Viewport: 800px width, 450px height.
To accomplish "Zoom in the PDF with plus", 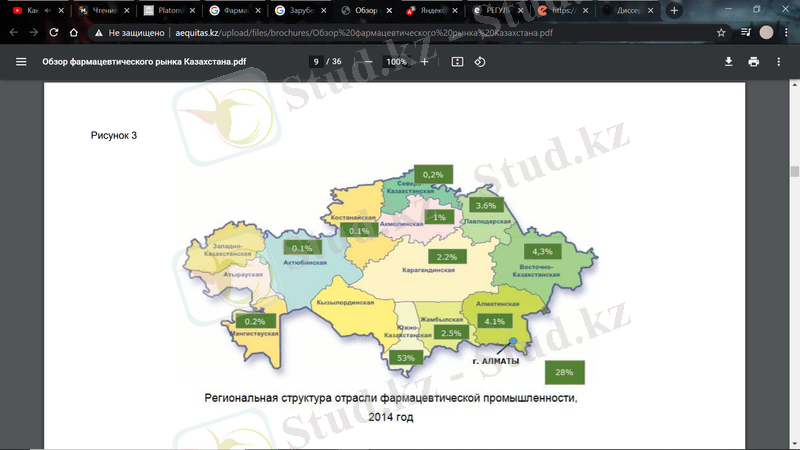I will coord(424,62).
